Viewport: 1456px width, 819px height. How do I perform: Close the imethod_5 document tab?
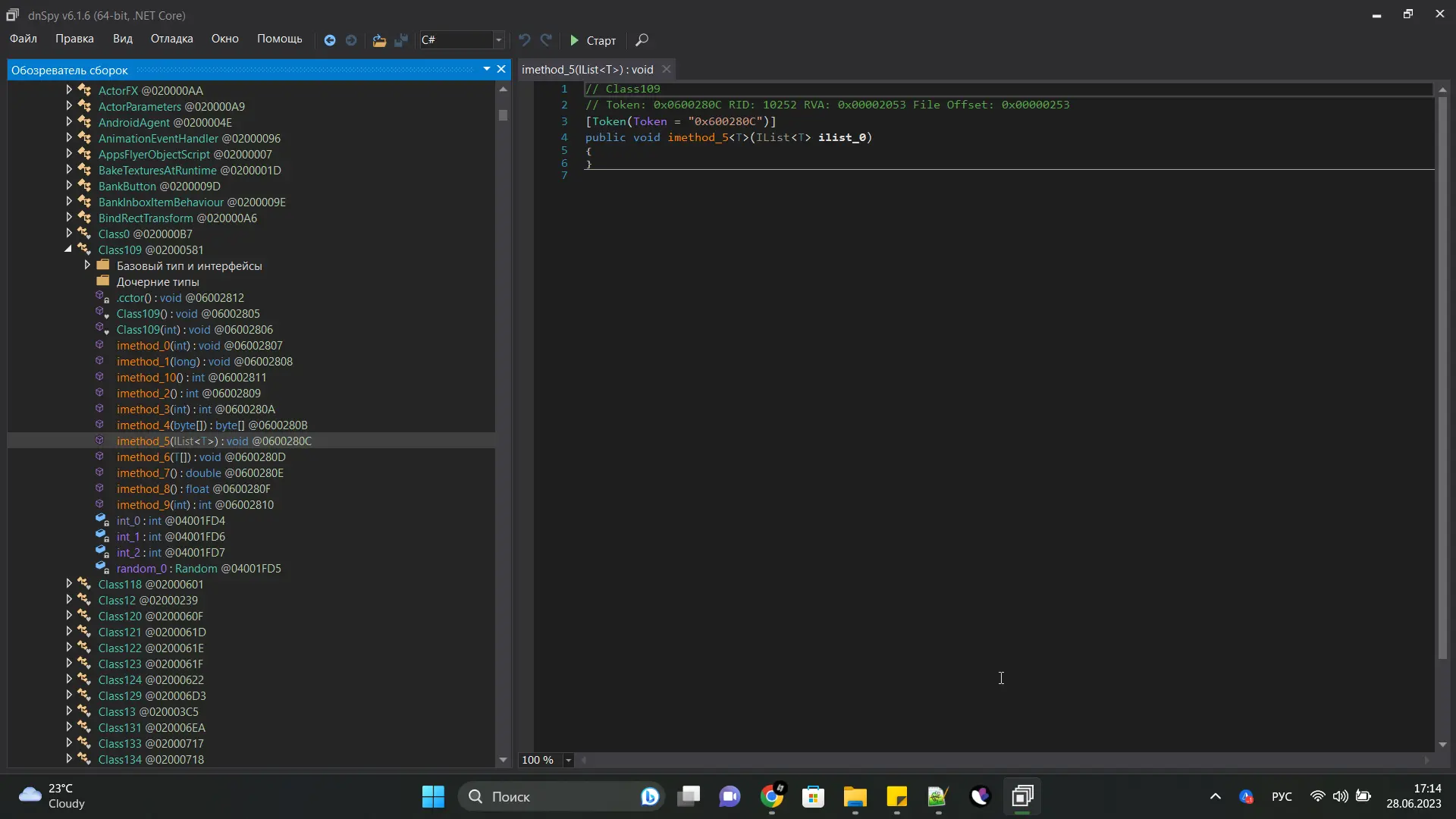[x=667, y=69]
